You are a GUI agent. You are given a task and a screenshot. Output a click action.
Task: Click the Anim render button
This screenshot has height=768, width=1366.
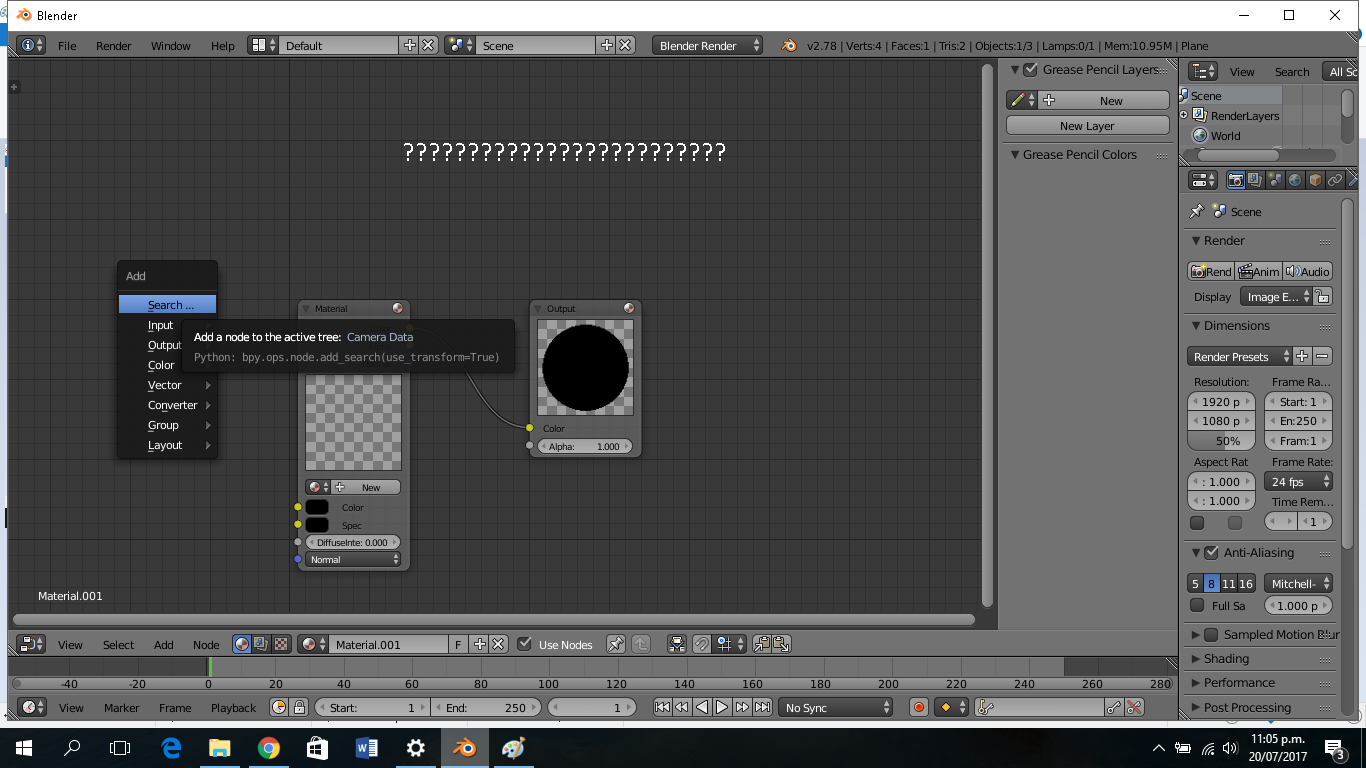point(1258,271)
